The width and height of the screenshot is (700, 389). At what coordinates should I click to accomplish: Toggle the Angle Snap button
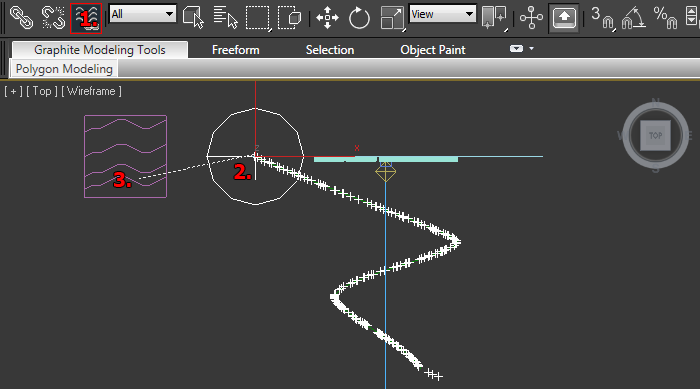pyautogui.click(x=633, y=18)
